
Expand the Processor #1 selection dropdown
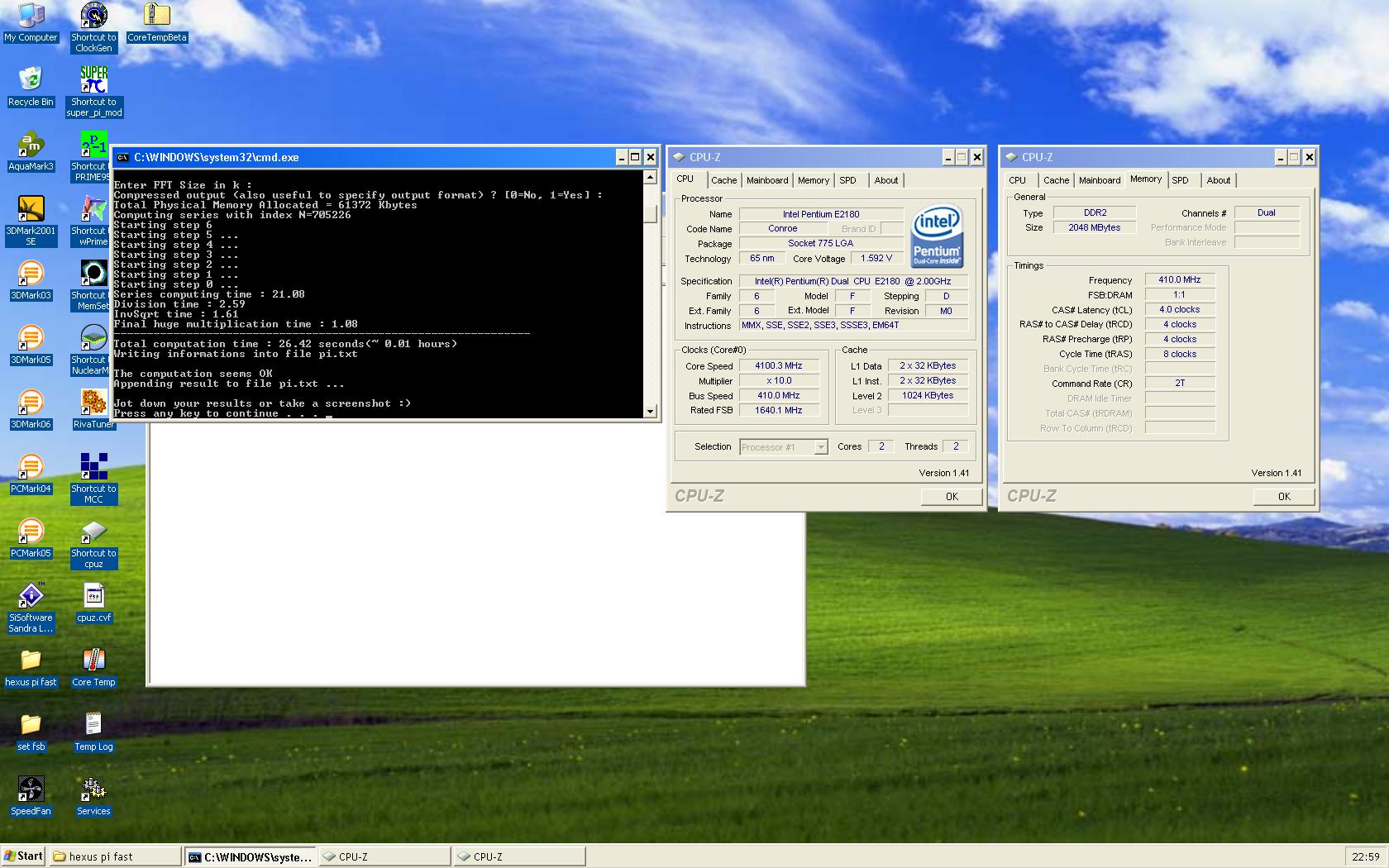[820, 447]
